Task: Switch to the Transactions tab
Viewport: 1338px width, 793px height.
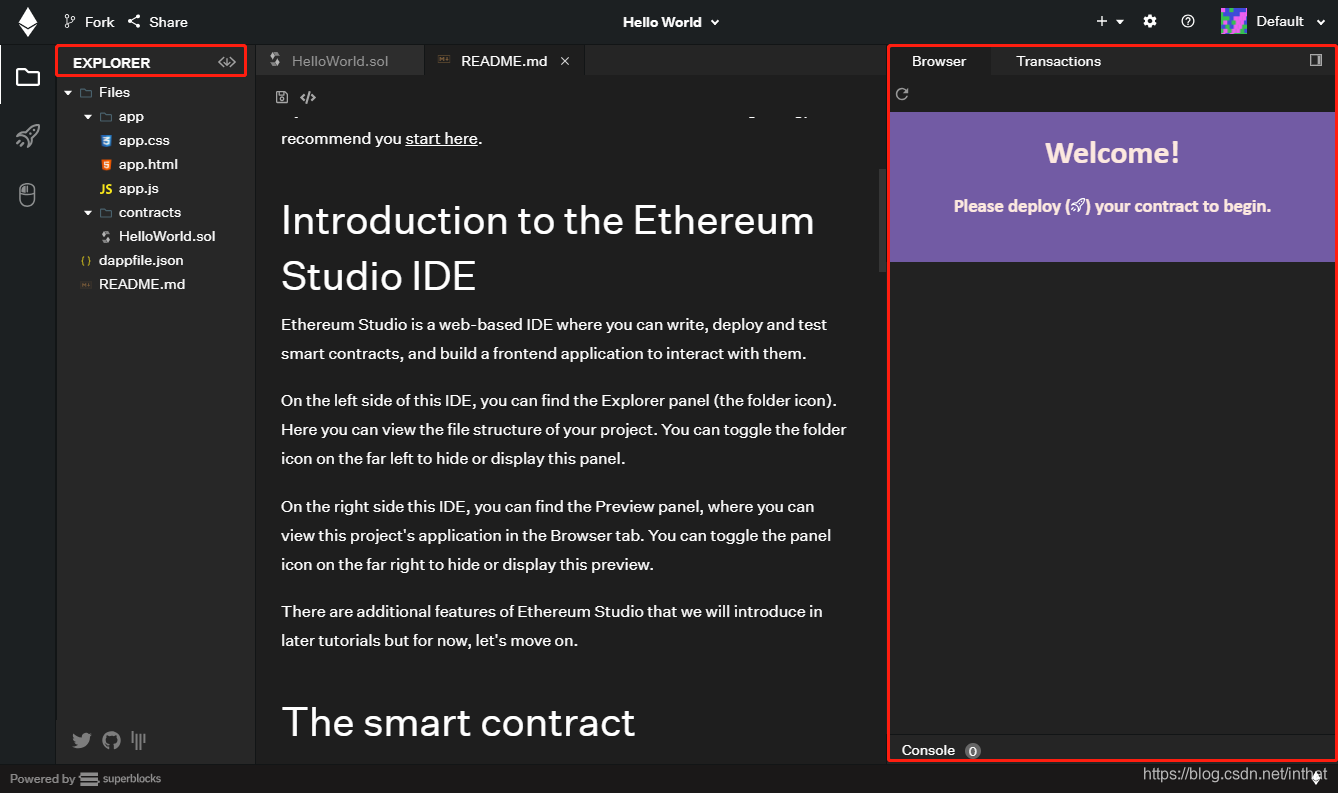Action: click(x=1058, y=61)
